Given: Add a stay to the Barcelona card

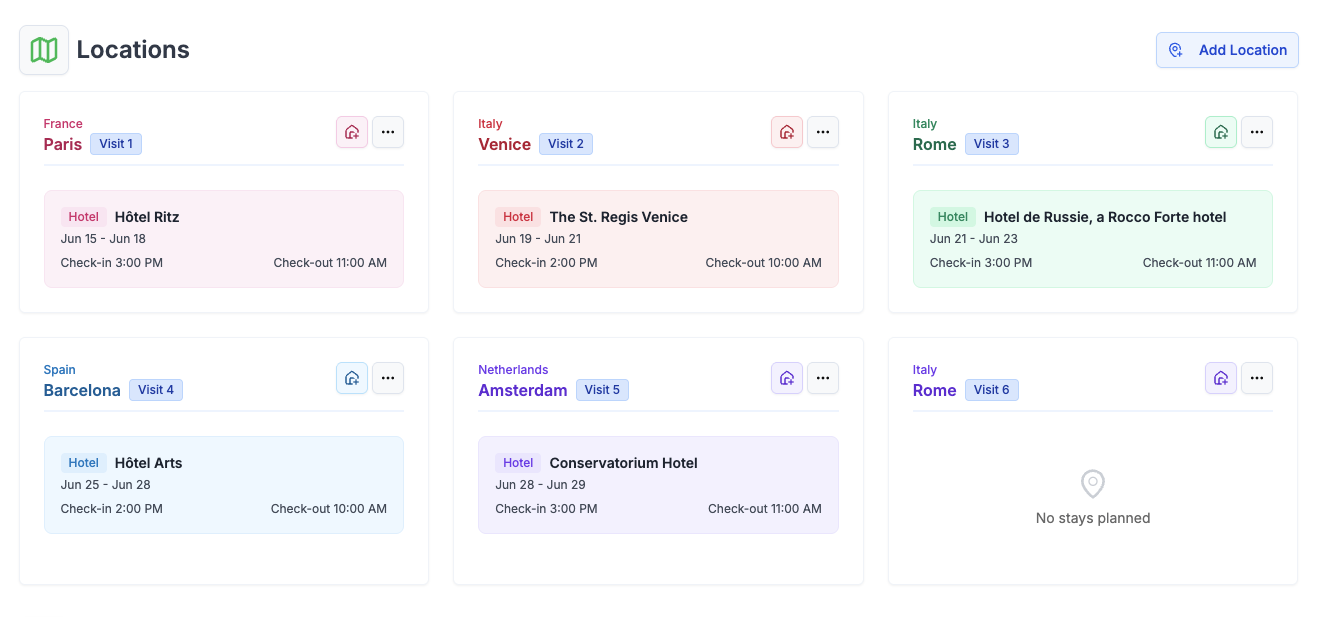Looking at the screenshot, I should (351, 377).
